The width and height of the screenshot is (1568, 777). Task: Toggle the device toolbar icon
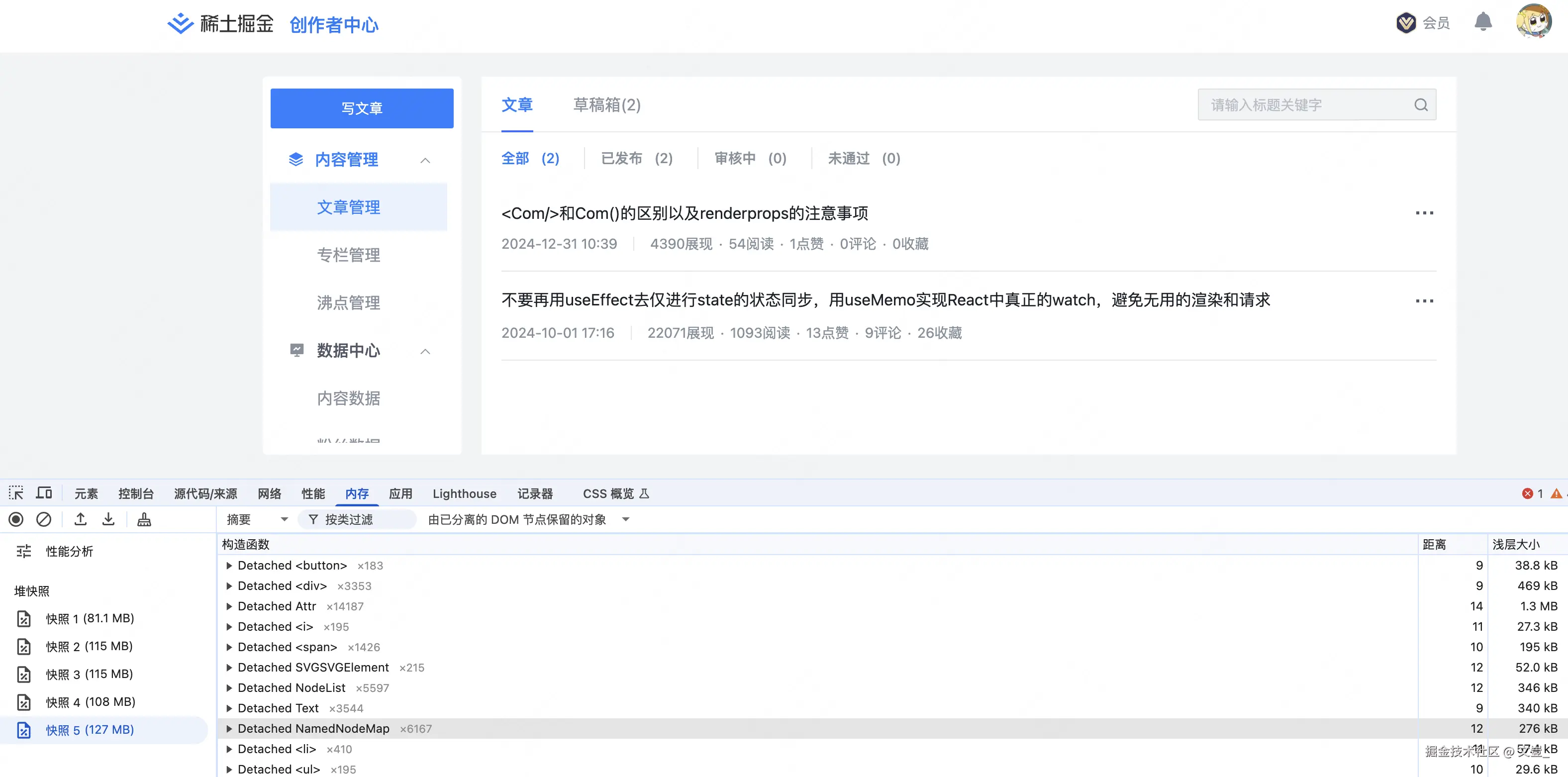click(44, 493)
